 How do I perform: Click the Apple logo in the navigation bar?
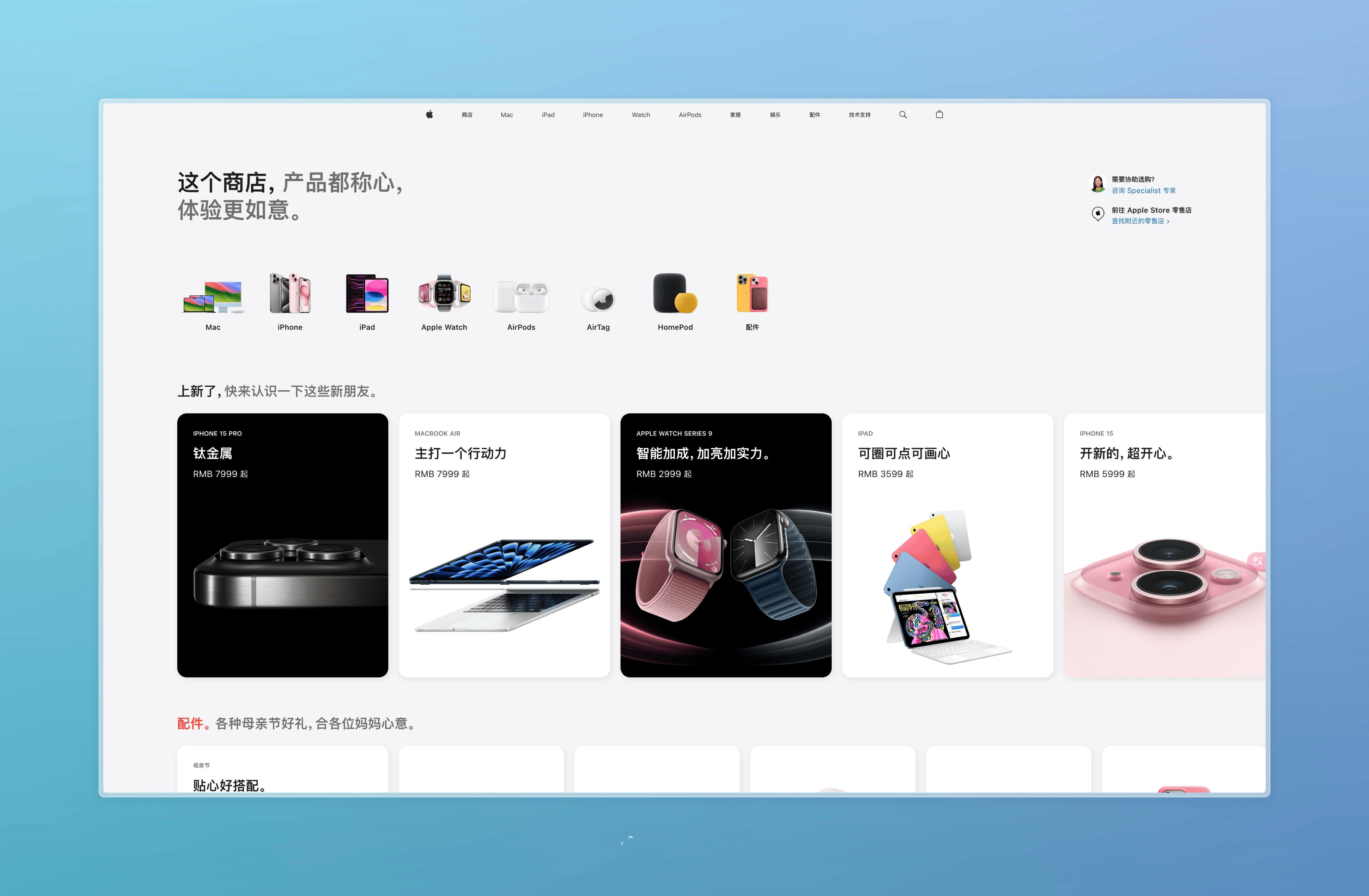tap(429, 114)
